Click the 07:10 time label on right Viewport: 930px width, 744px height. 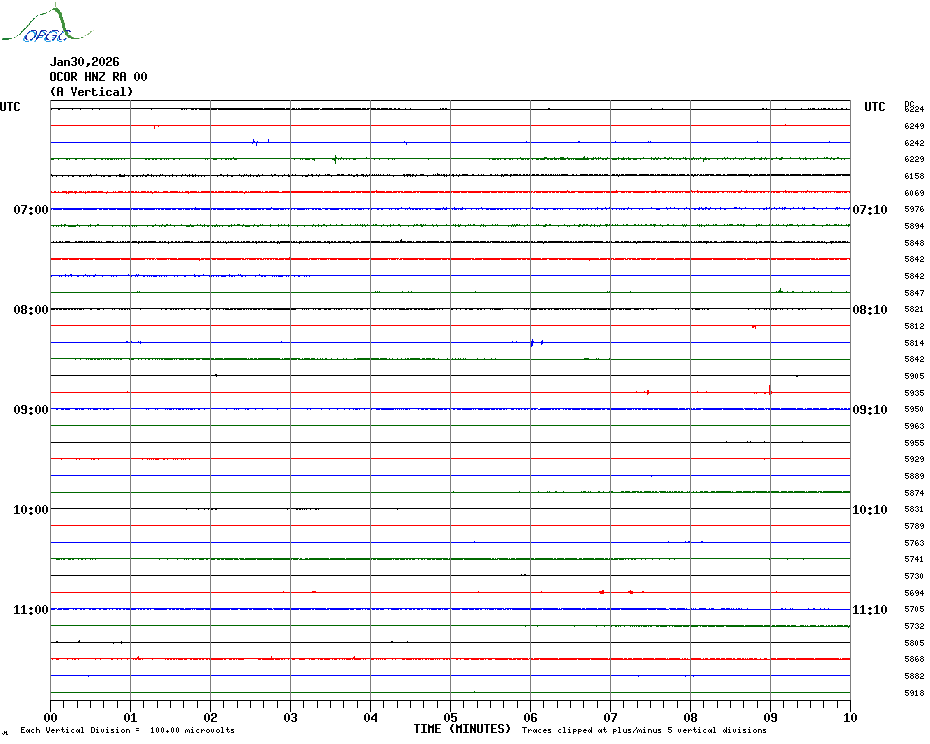coord(869,210)
